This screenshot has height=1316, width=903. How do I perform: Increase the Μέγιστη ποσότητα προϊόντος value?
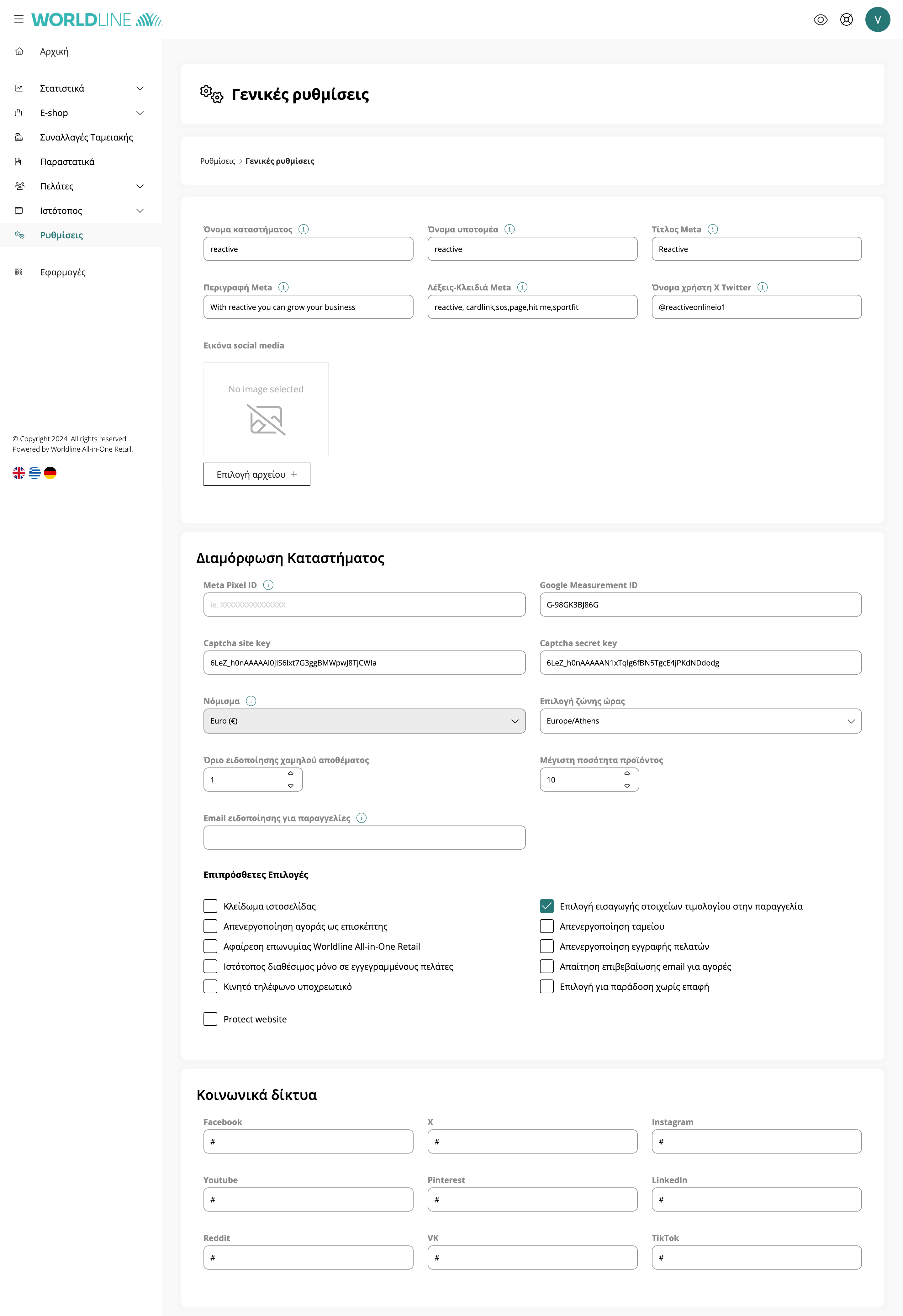tap(627, 773)
